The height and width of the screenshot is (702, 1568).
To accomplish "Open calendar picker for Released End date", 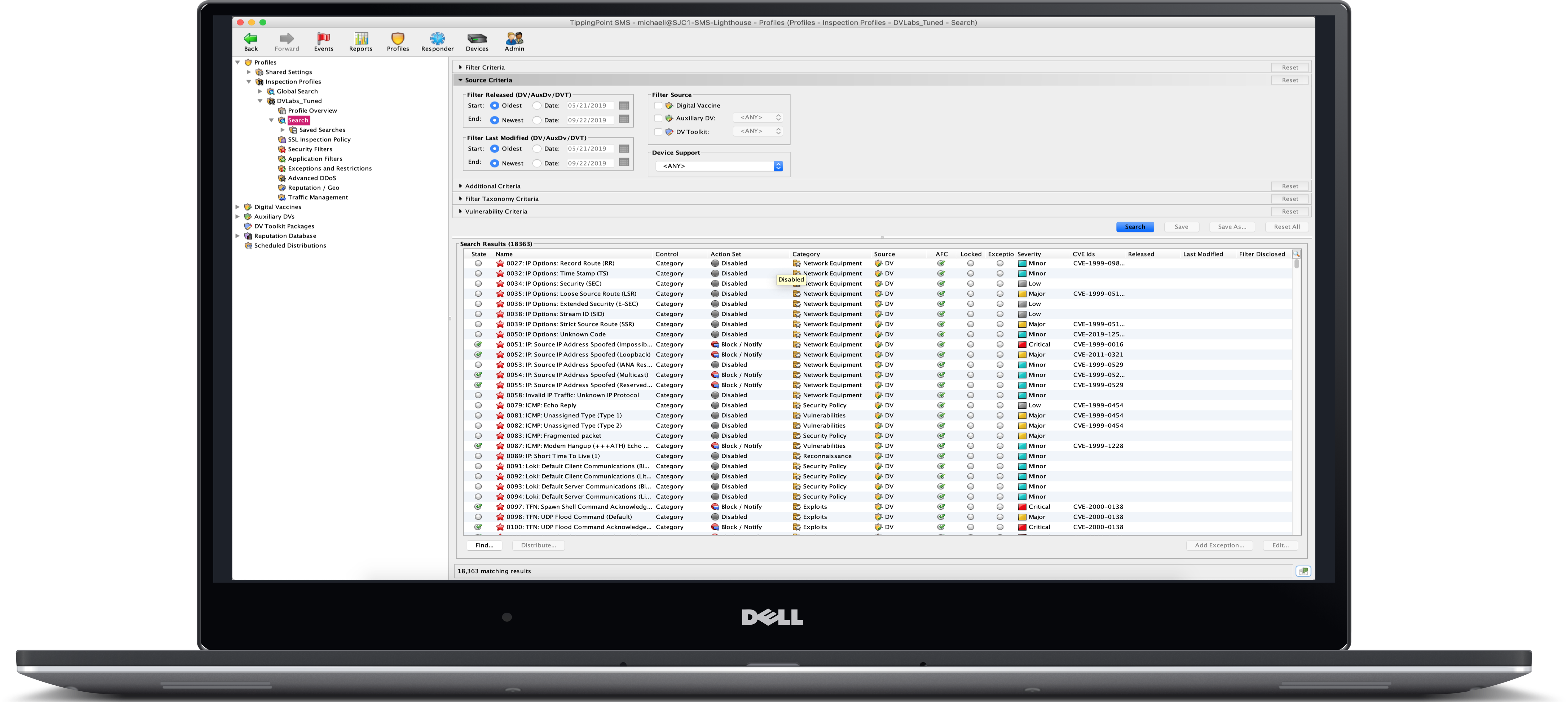I will pos(624,119).
